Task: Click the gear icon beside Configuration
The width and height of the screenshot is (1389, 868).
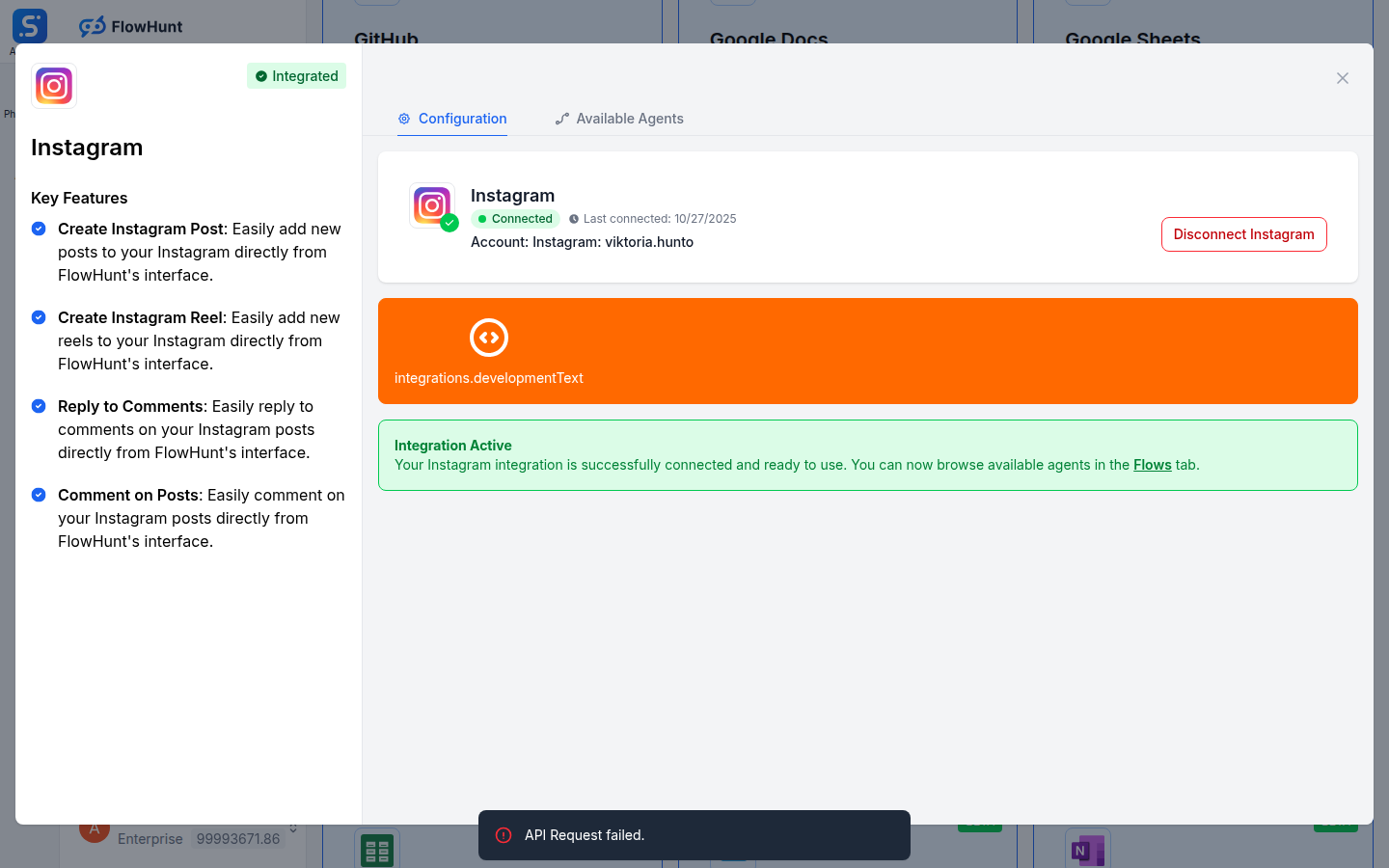Action: tap(403, 119)
